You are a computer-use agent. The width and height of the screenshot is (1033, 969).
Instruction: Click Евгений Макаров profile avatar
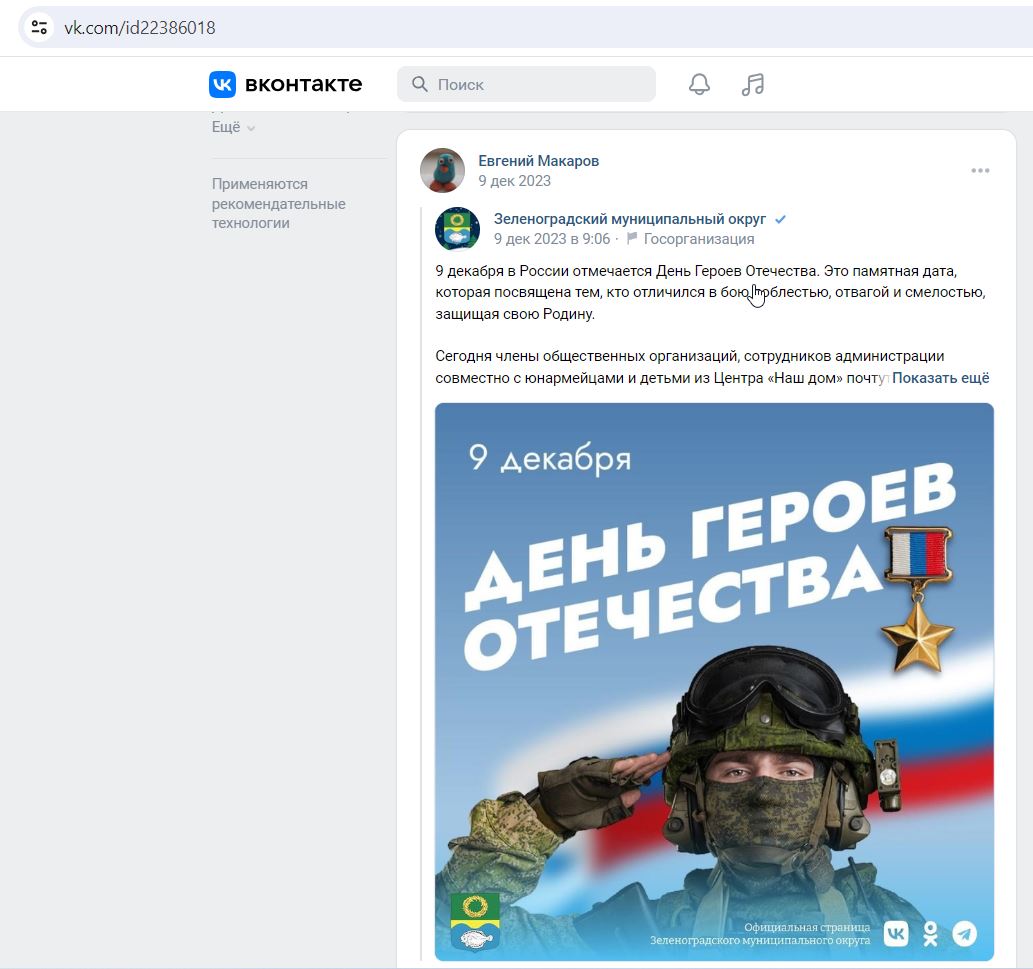tap(442, 170)
